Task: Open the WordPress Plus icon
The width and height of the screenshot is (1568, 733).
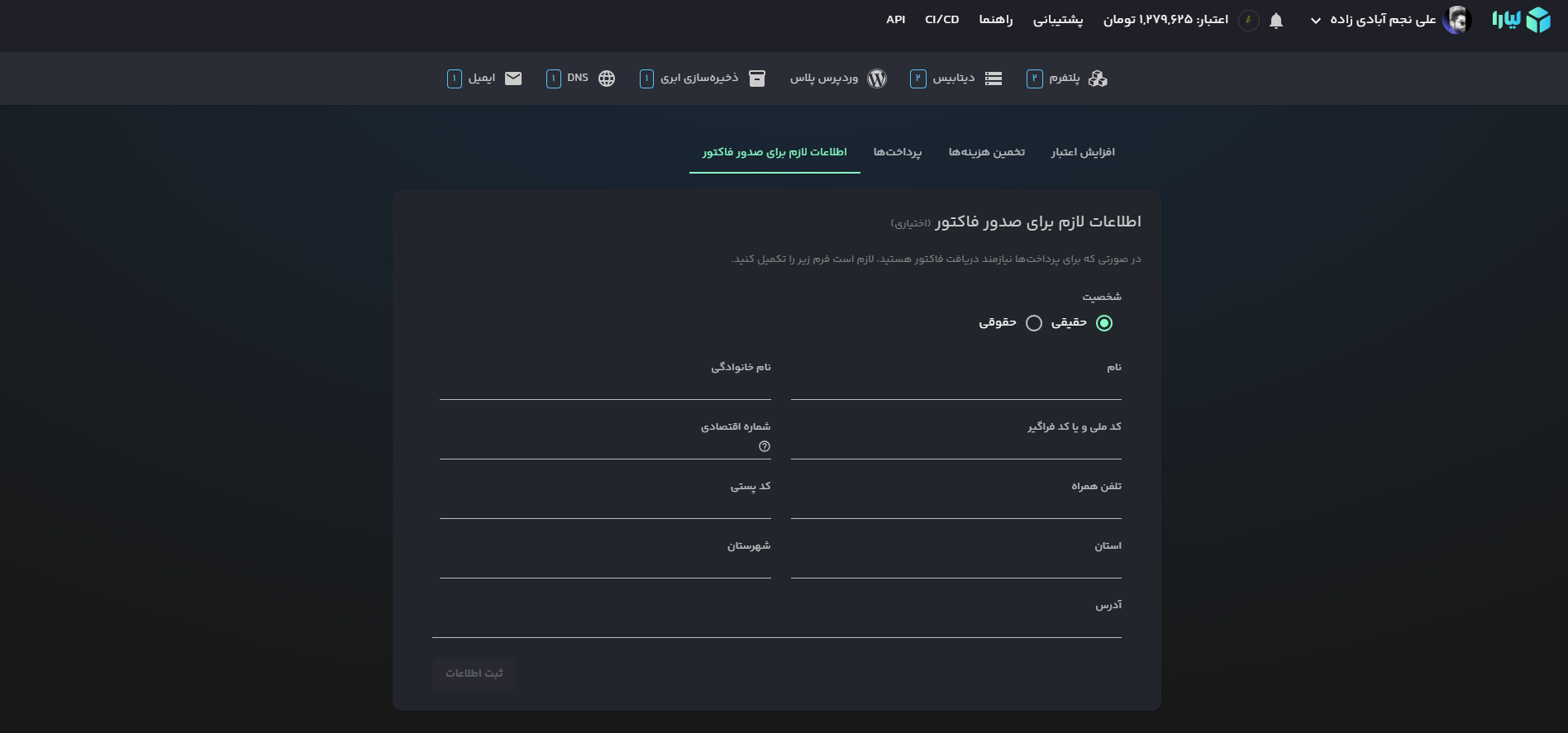Action: coord(877,79)
